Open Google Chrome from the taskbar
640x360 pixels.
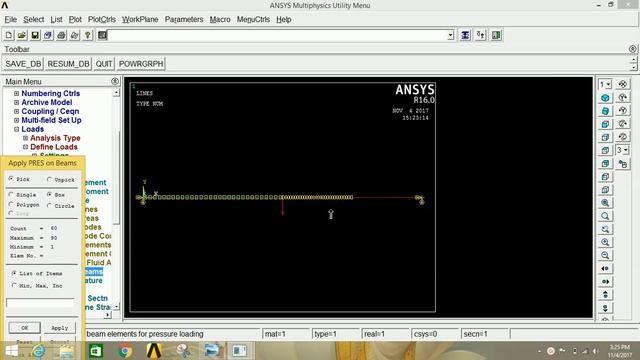coord(125,351)
